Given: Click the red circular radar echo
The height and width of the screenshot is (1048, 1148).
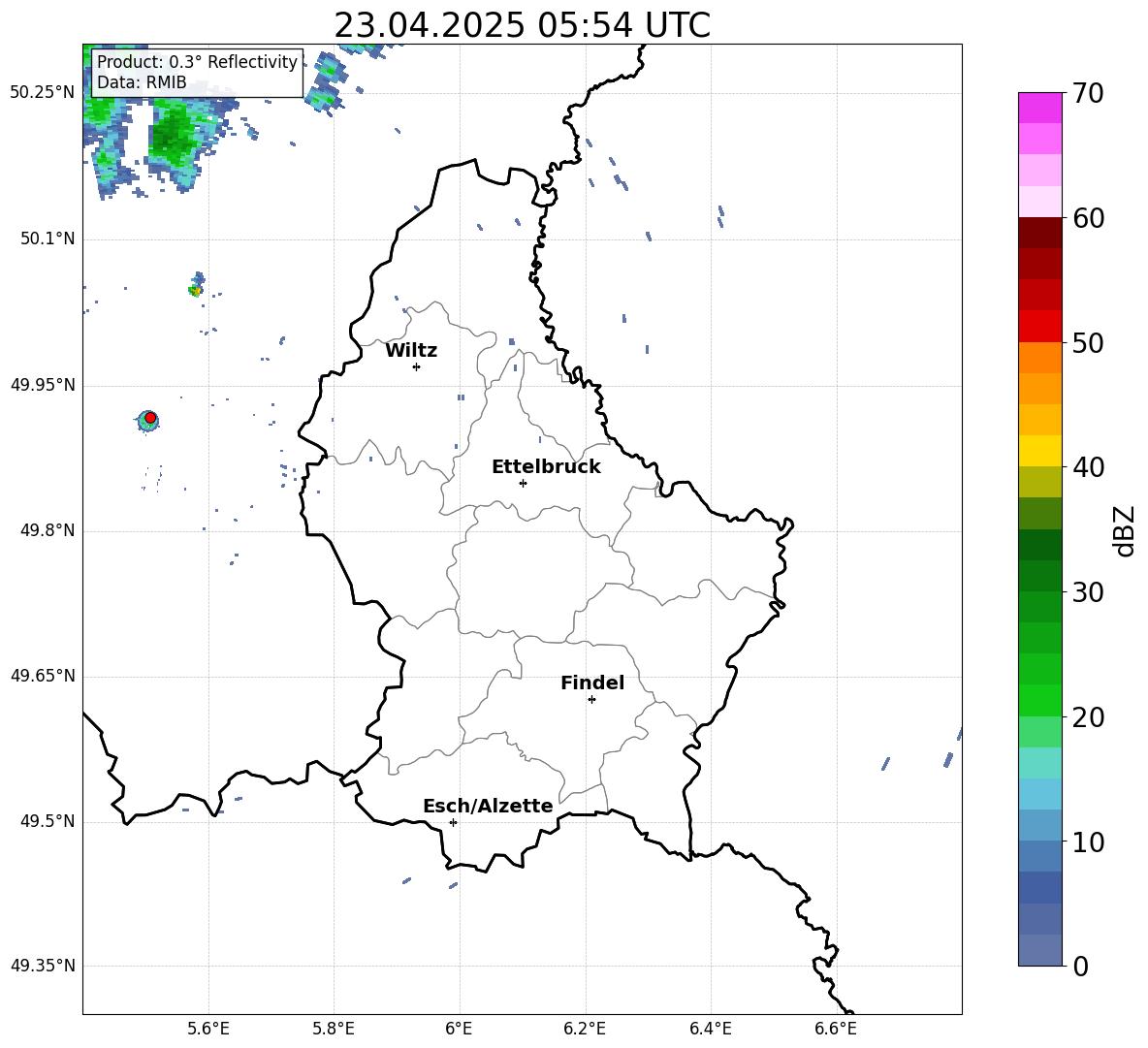Looking at the screenshot, I should (x=150, y=418).
